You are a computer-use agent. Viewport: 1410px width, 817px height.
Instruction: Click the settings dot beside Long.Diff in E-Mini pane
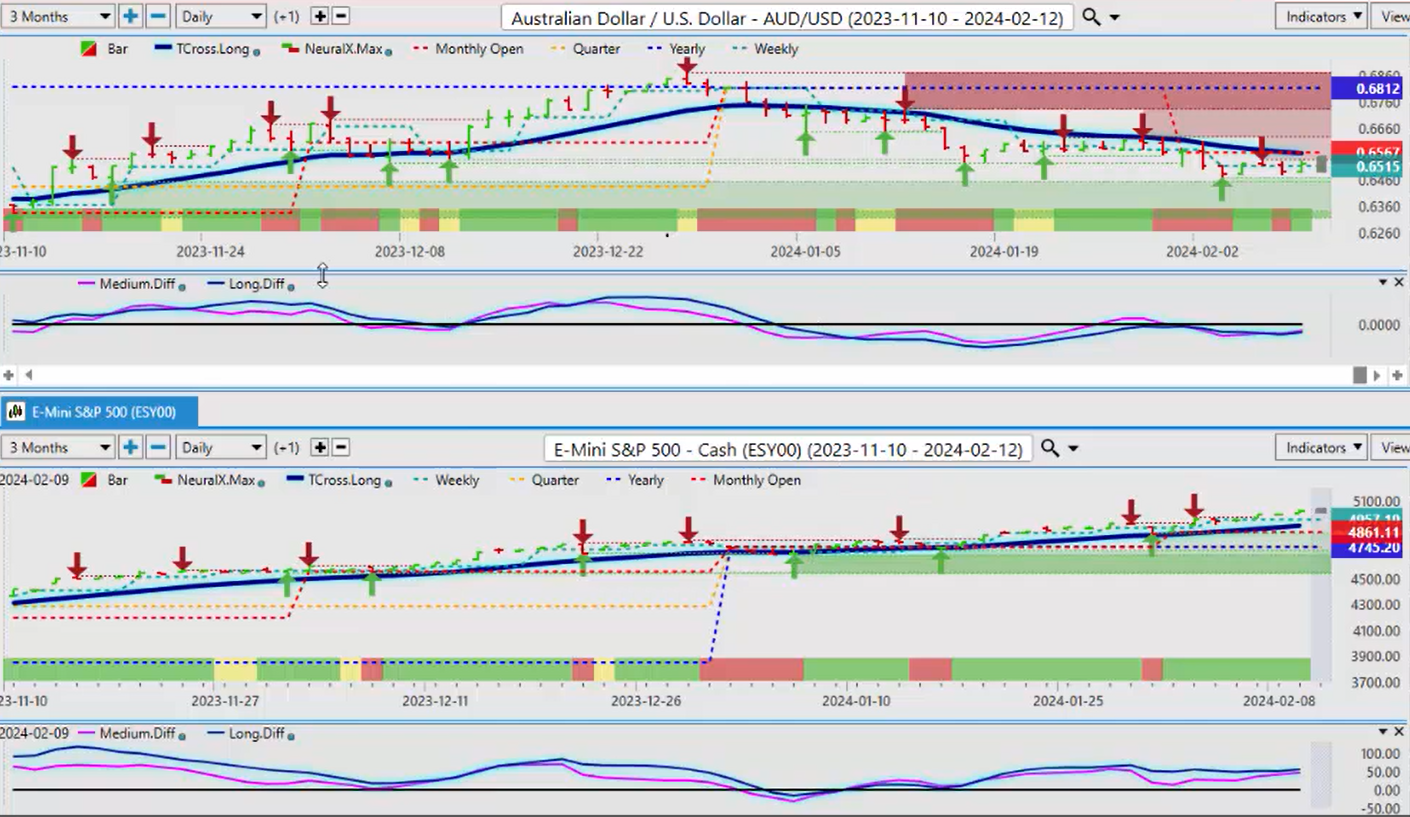tap(291, 736)
